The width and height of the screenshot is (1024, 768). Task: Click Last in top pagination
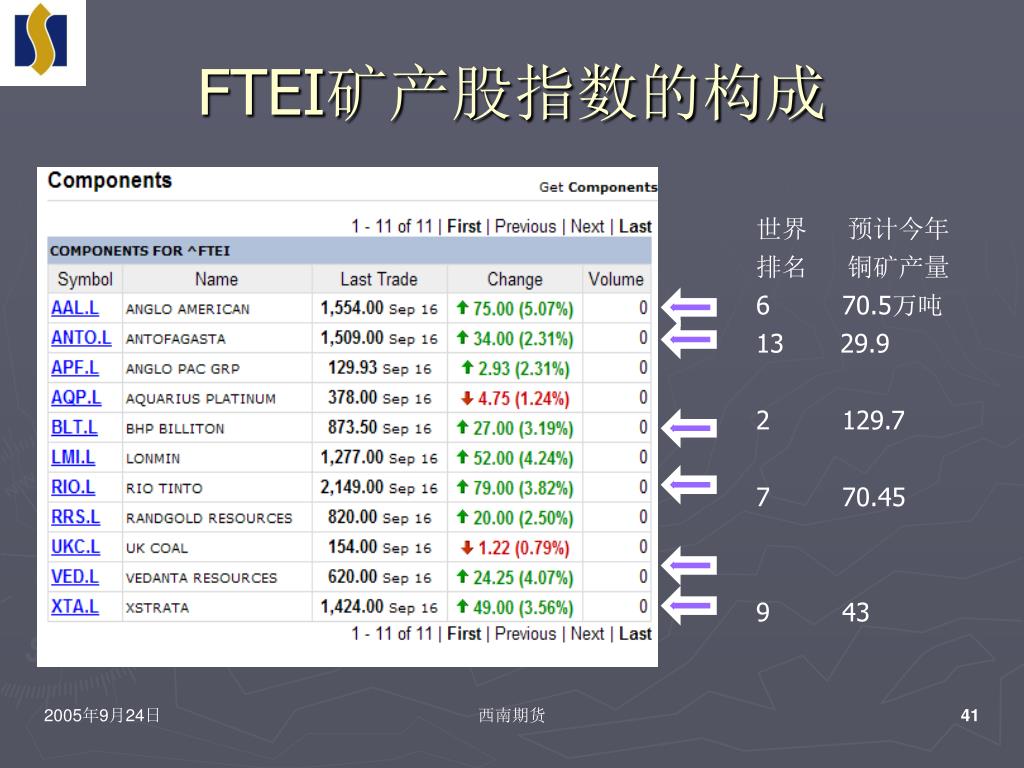tap(635, 227)
